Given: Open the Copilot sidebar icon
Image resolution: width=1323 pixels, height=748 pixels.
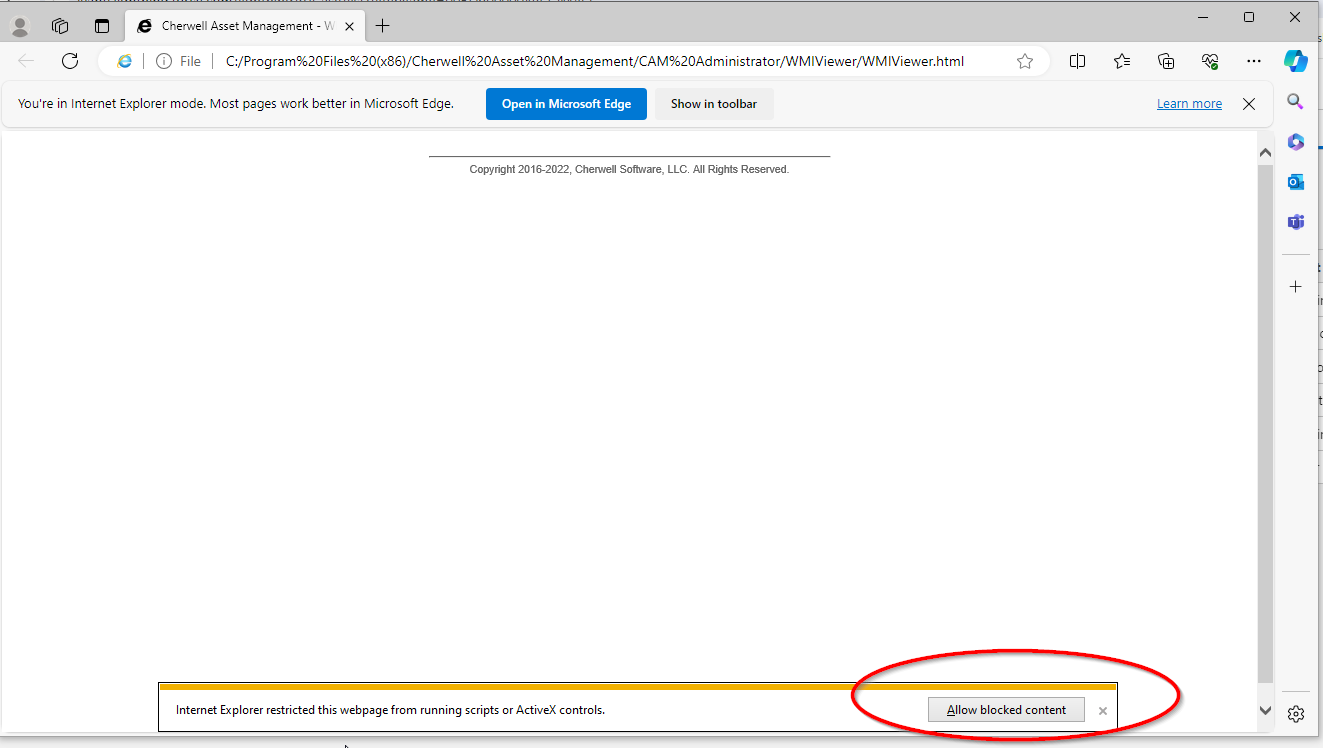Looking at the screenshot, I should click(x=1296, y=61).
